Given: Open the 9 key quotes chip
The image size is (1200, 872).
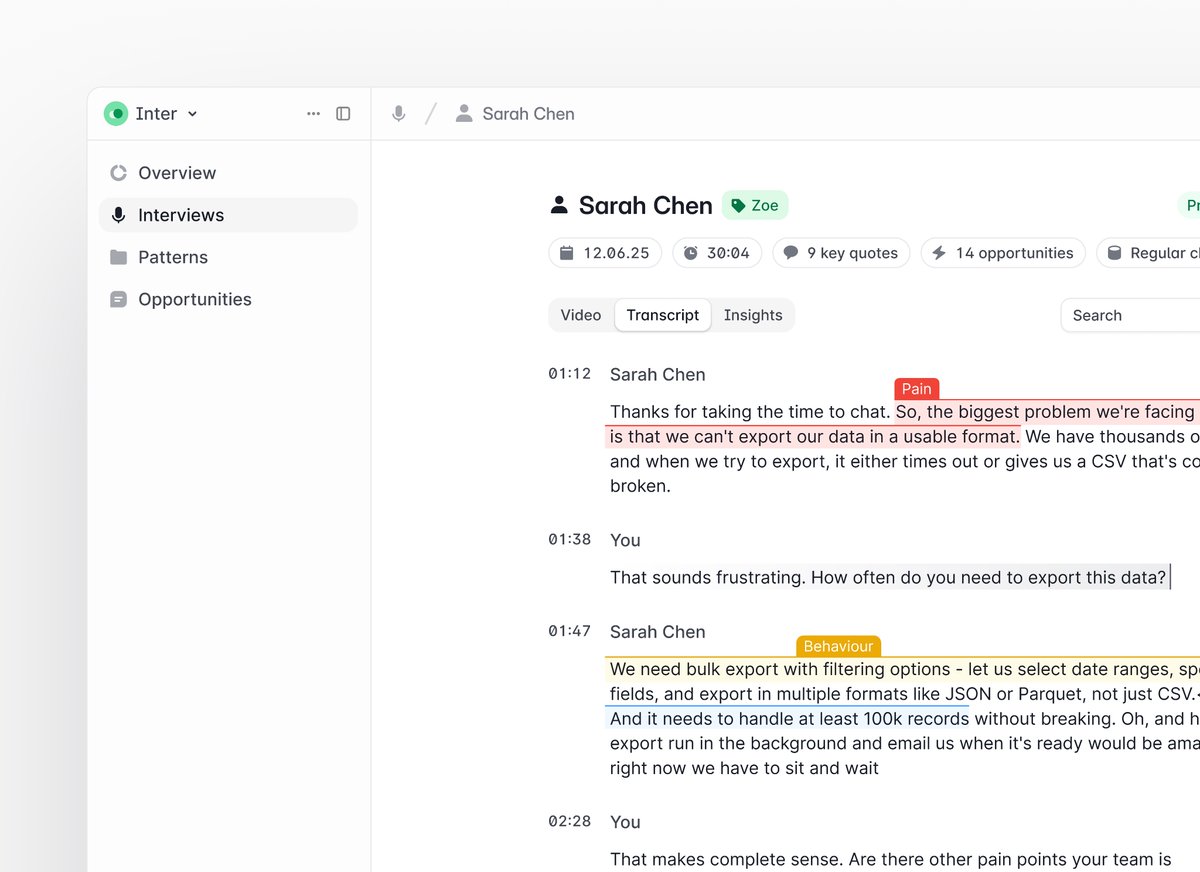Looking at the screenshot, I should click(841, 253).
